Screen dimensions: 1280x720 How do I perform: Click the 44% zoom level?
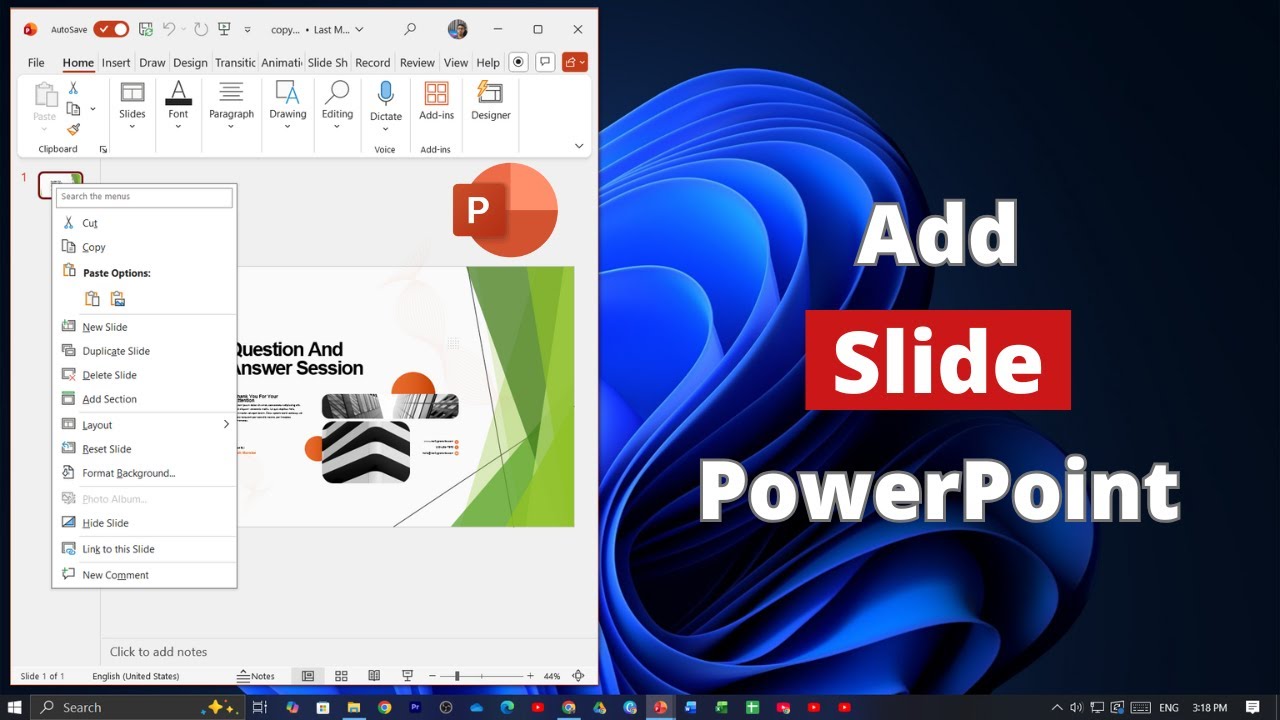551,676
